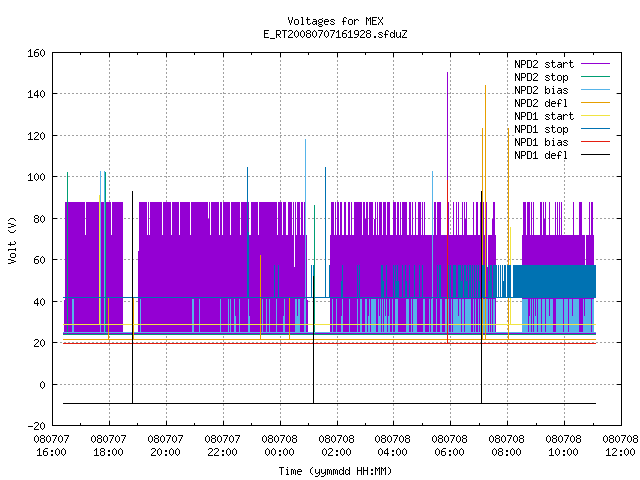Screen dimensions: 640x480
Task: Click the x-axis tick '080708 04:00'
Action: tap(393, 446)
